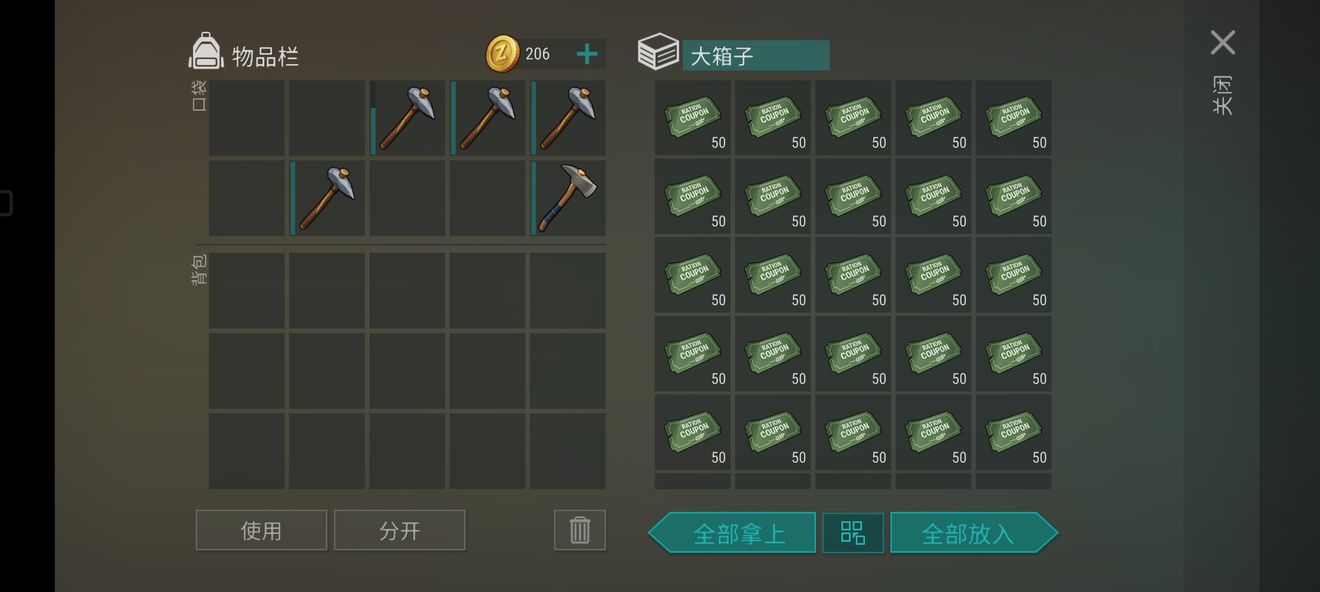Image resolution: width=1320 pixels, height=592 pixels.
Task: Tap the green plus to add coins
Action: pos(587,54)
